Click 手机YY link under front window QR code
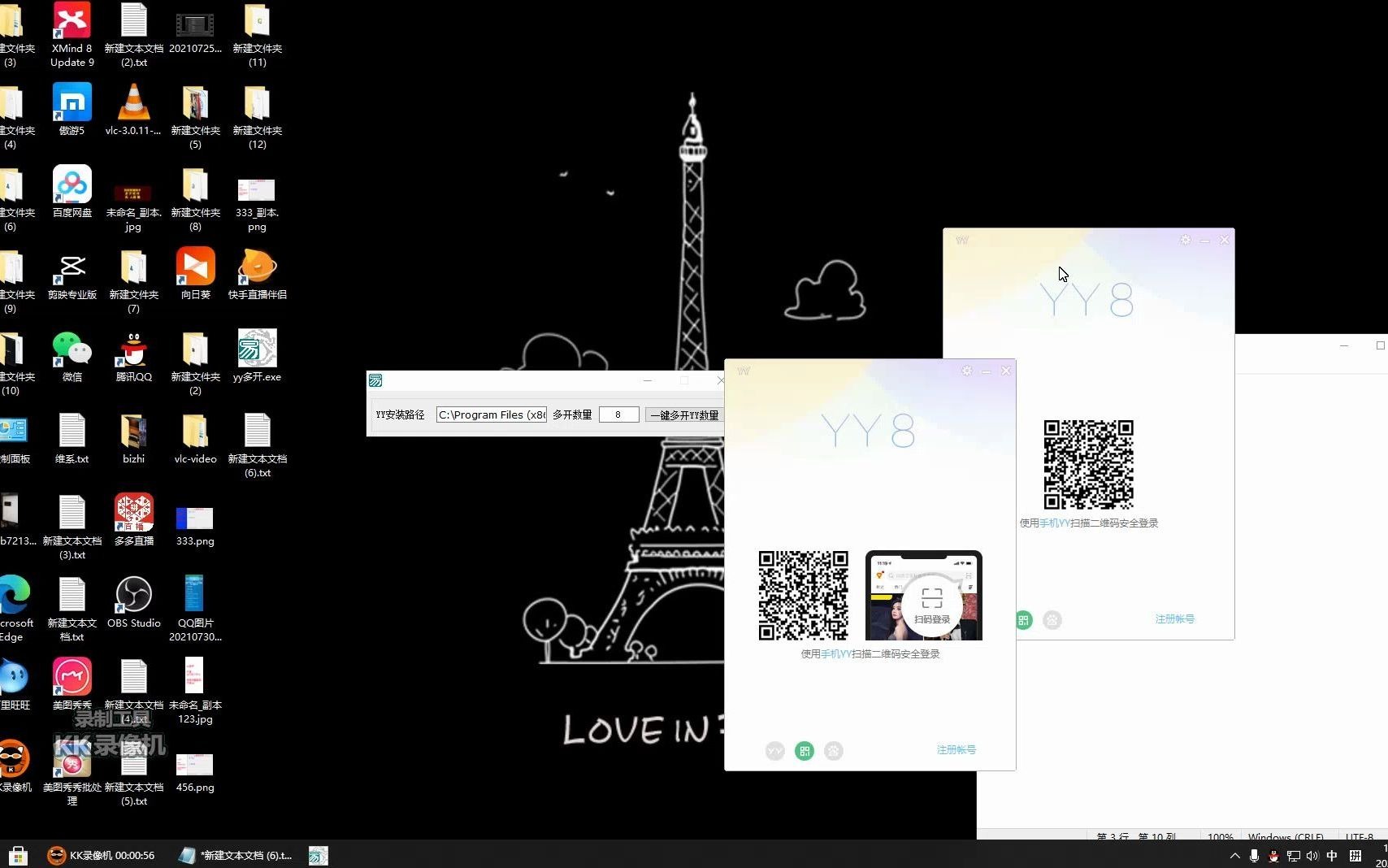 click(x=836, y=653)
